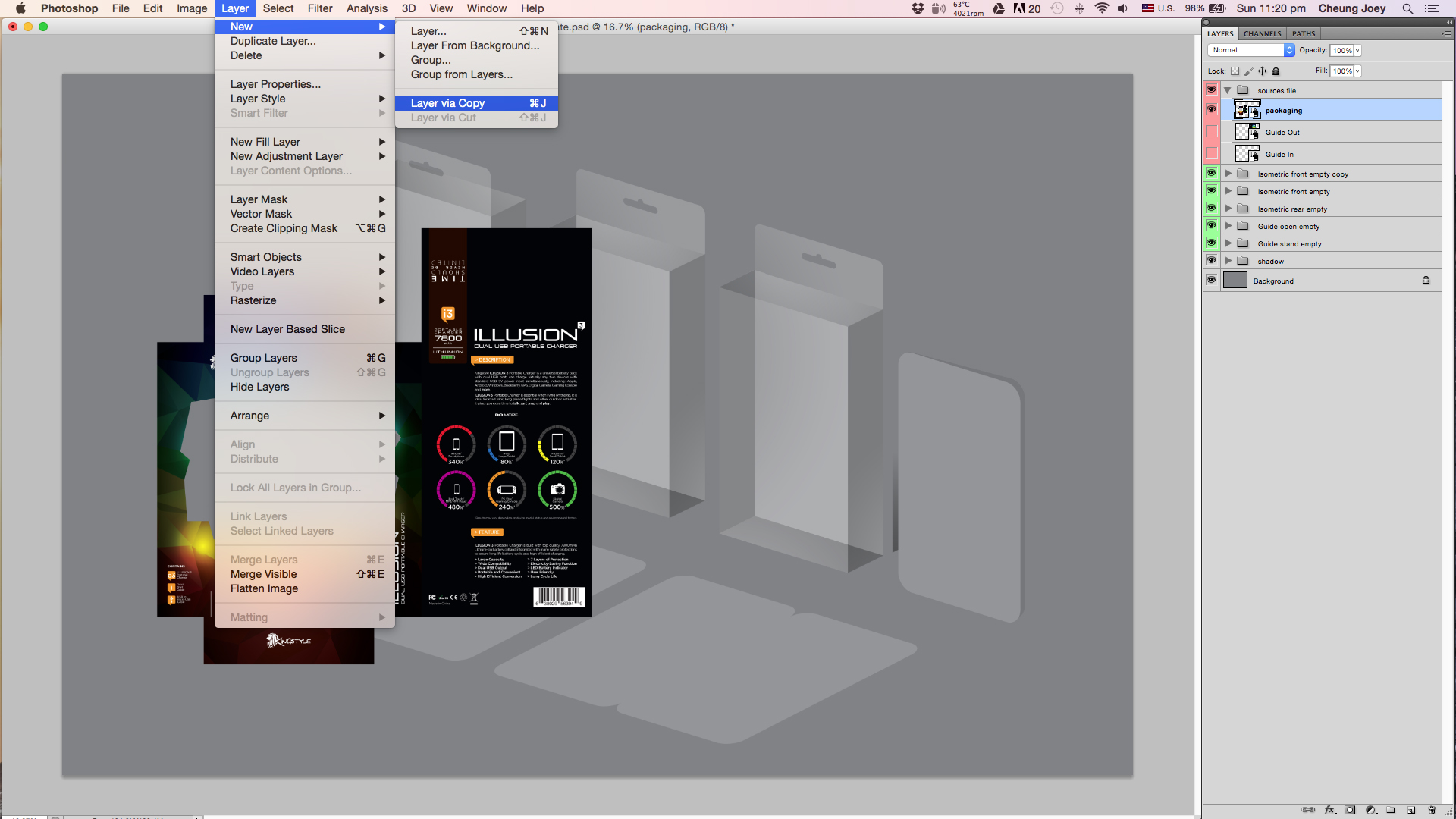Screen dimensions: 1456x819
Task: Select the Guide In layer name
Action: point(1279,155)
